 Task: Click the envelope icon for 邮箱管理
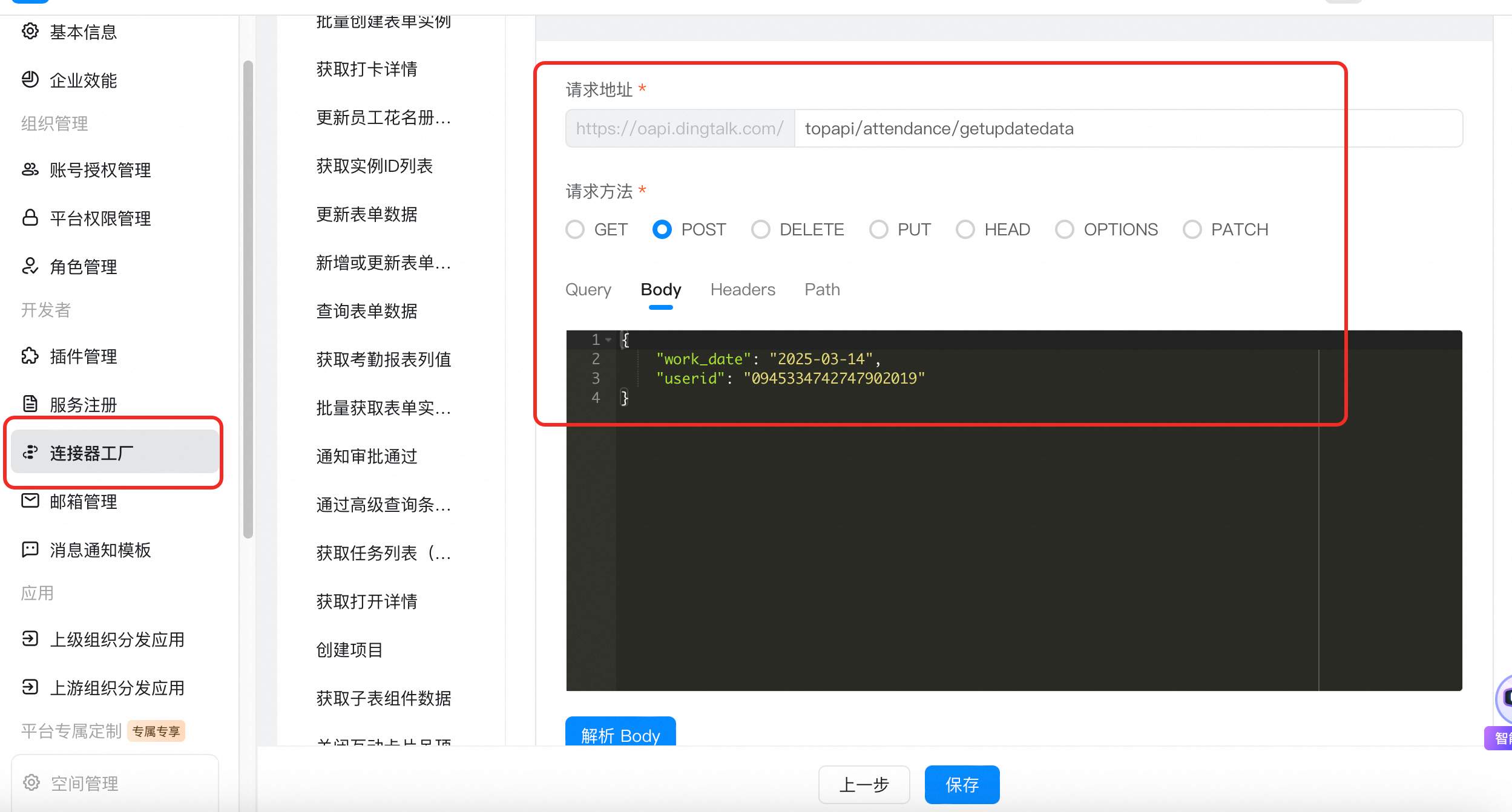click(x=30, y=501)
